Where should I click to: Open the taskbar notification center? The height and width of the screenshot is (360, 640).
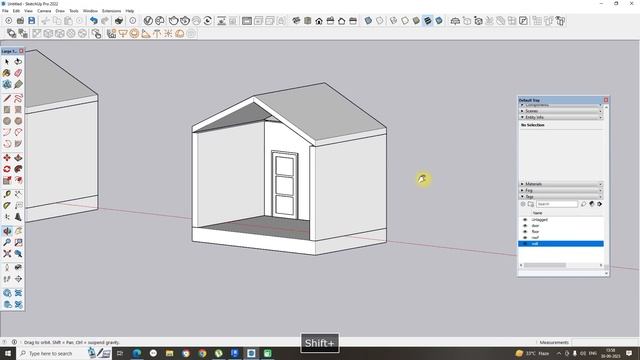[x=629, y=353]
